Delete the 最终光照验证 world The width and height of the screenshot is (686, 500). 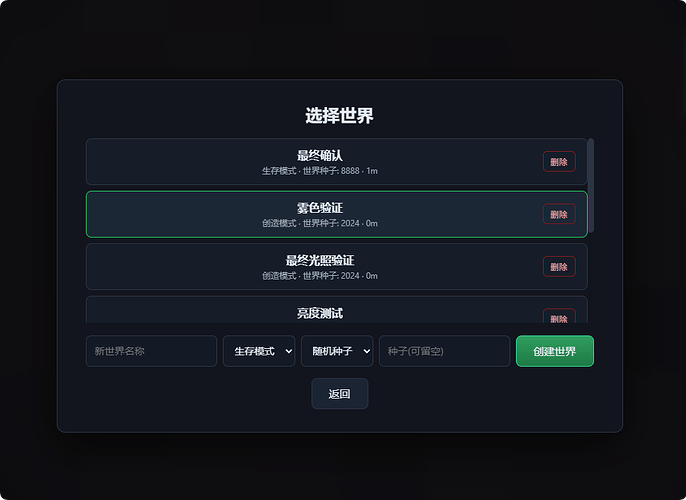559,267
